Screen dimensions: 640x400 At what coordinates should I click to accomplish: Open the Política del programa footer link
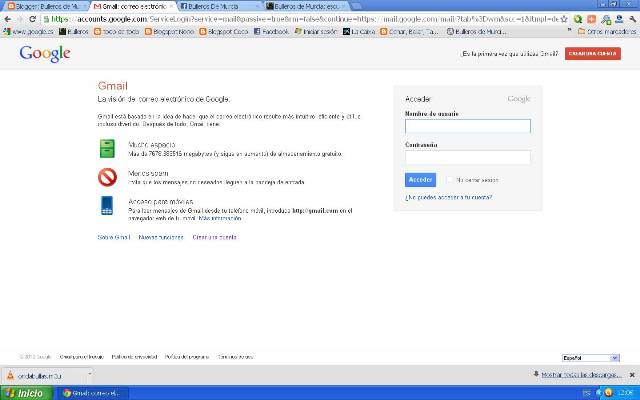pyautogui.click(x=187, y=357)
